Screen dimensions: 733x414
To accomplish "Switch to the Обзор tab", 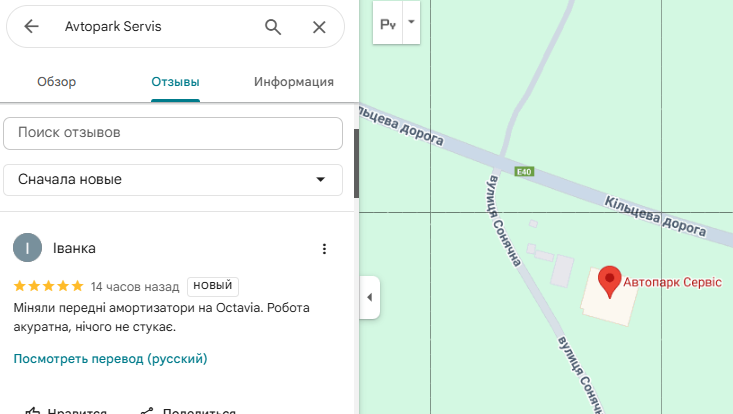I will 57,82.
